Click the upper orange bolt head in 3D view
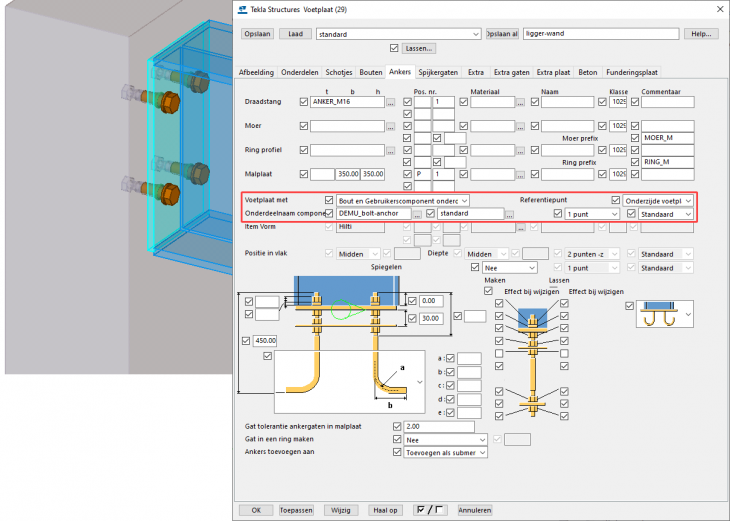730x521 pixels. click(170, 103)
